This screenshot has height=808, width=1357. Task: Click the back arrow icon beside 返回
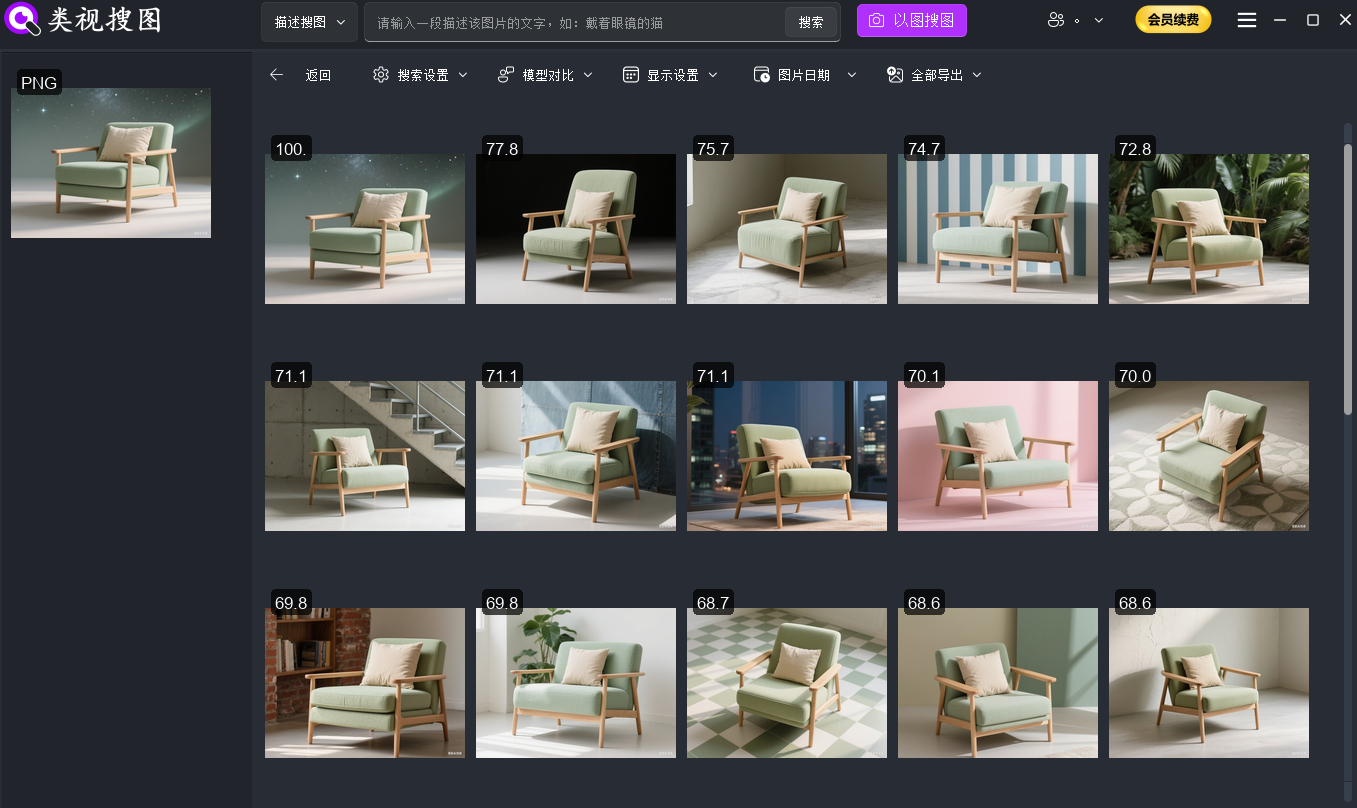277,75
